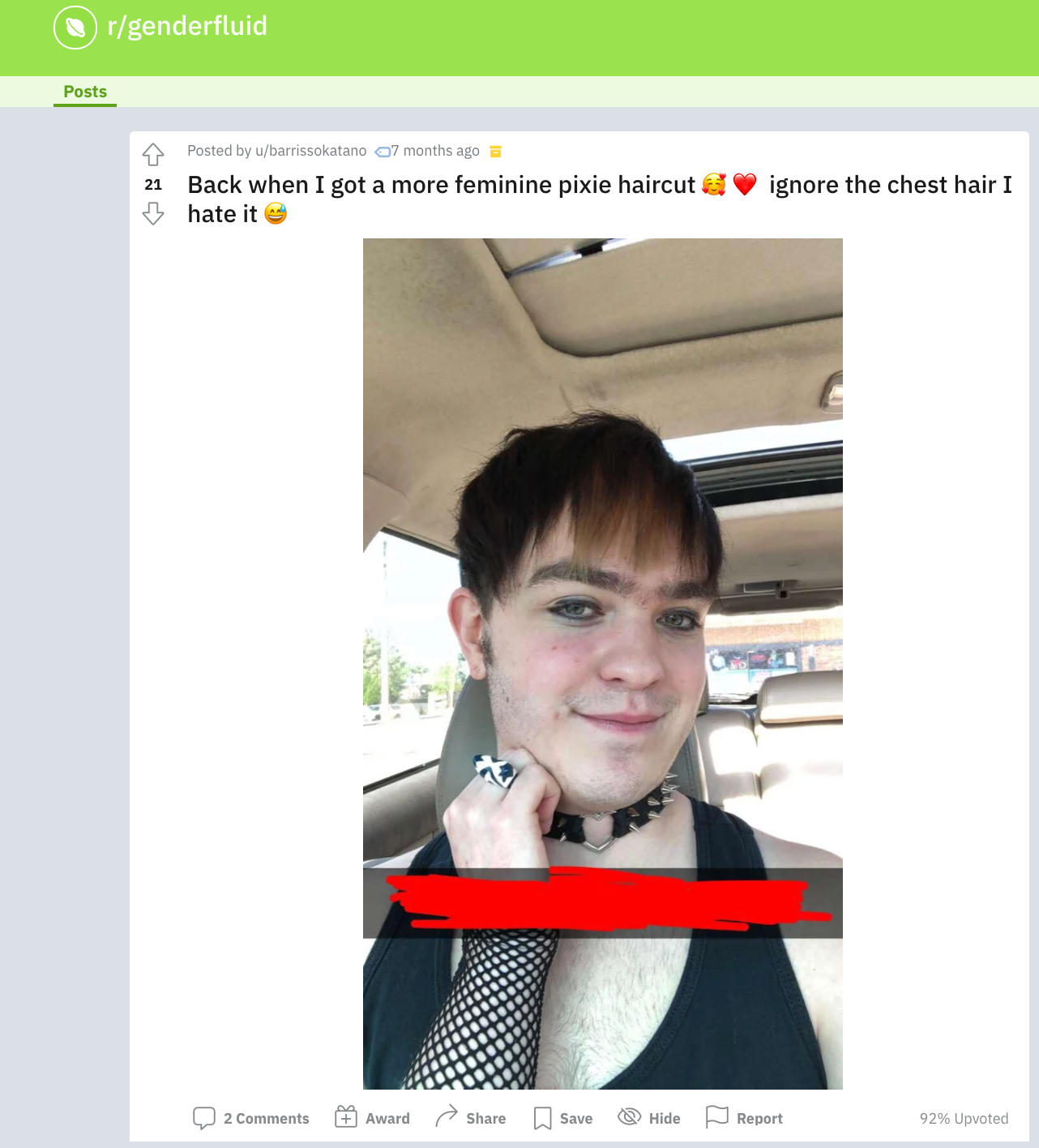Image resolution: width=1039 pixels, height=1148 pixels.
Task: Click the 7 months ago timestamp
Action: (436, 151)
